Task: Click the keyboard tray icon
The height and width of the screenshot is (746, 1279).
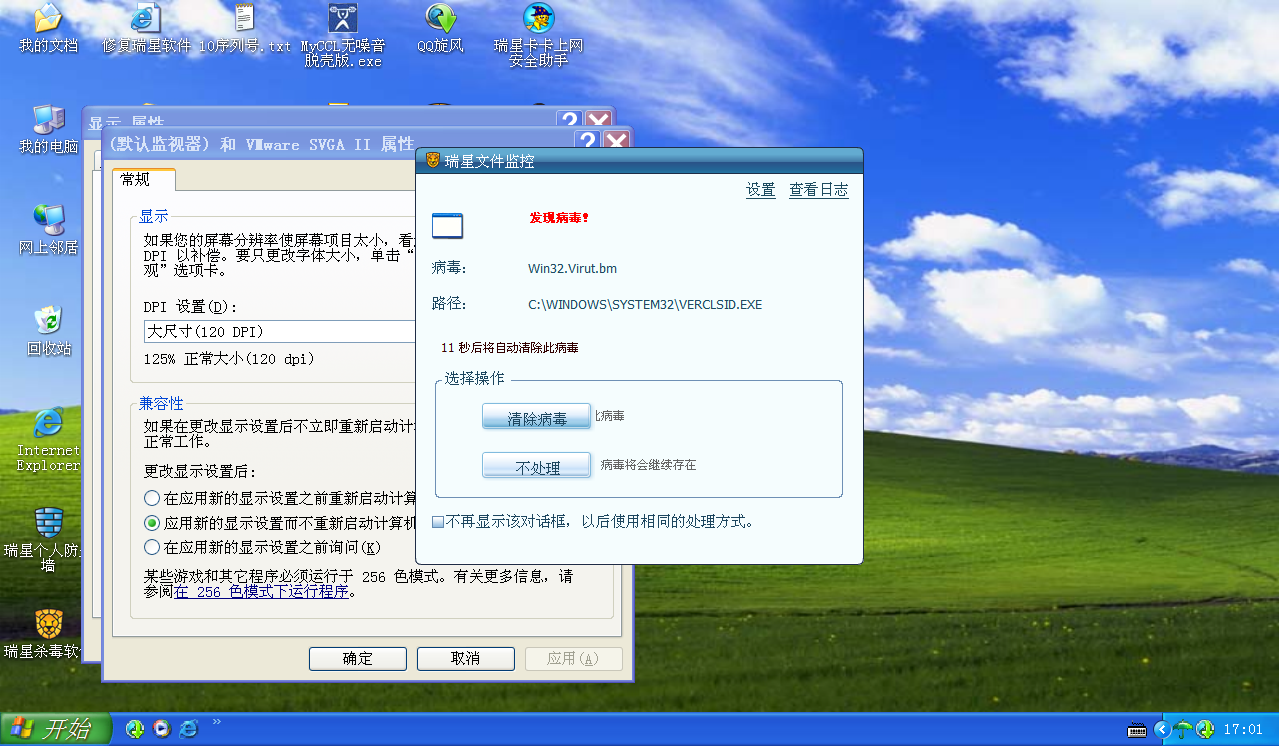Action: [1136, 729]
